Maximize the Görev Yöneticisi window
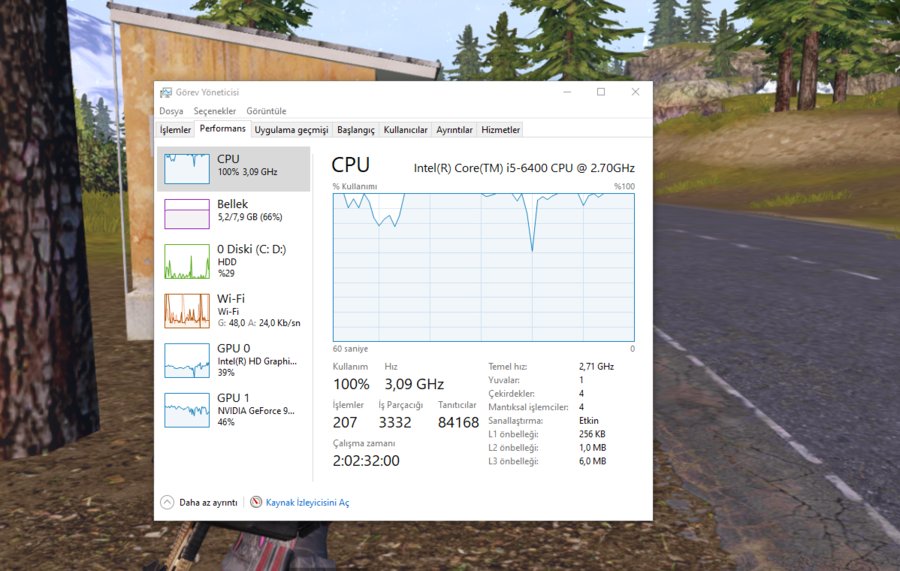This screenshot has width=900, height=571. pyautogui.click(x=601, y=92)
